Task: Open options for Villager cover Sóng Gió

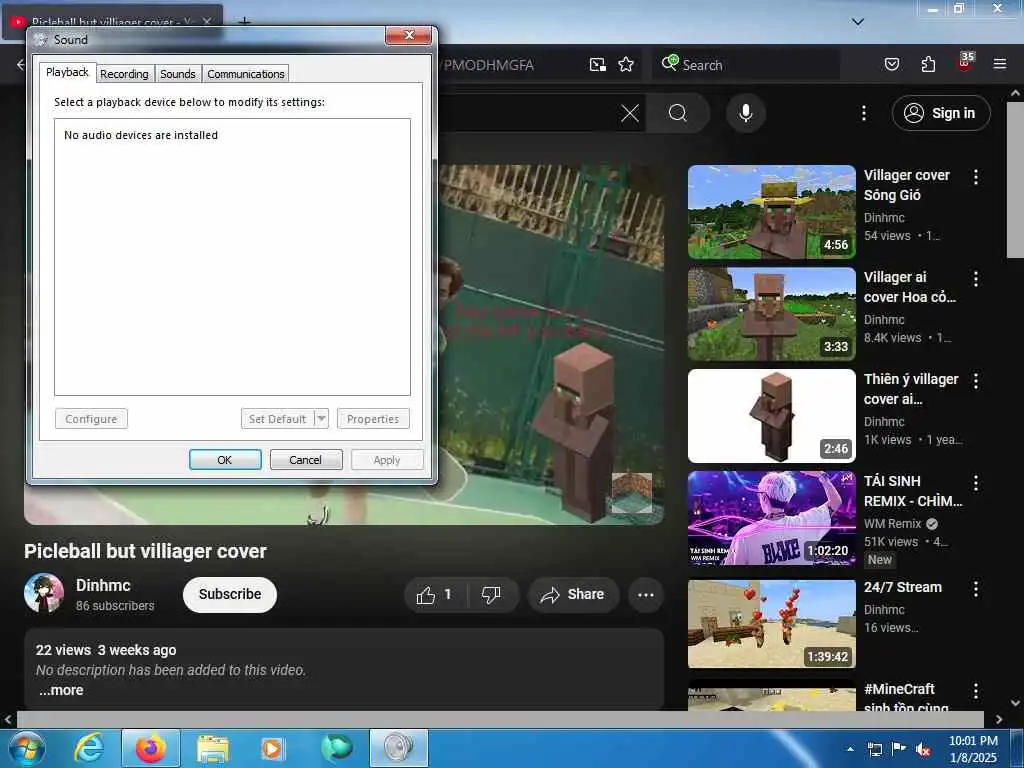Action: click(976, 176)
